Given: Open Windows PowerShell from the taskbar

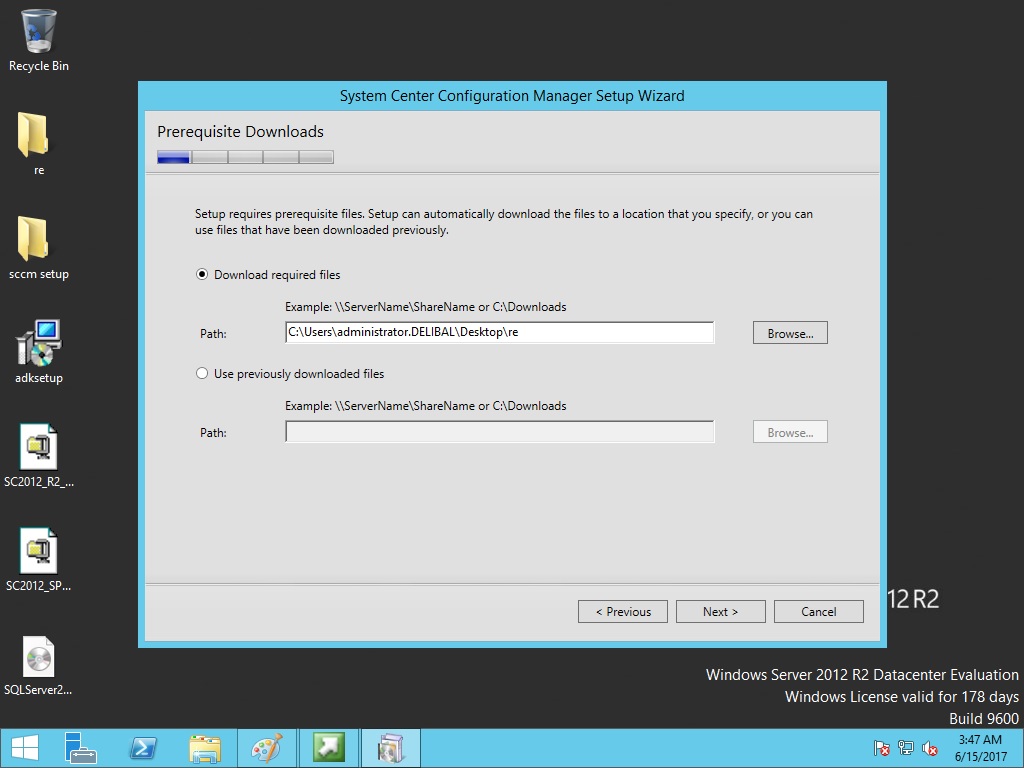Looking at the screenshot, I should click(x=142, y=748).
